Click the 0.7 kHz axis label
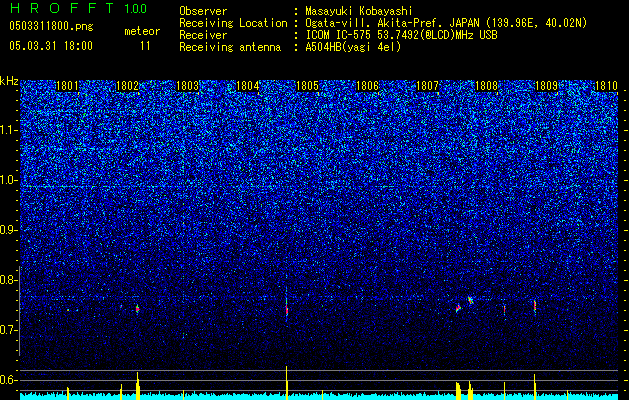This screenshot has height=400, width=629. pos(9,330)
